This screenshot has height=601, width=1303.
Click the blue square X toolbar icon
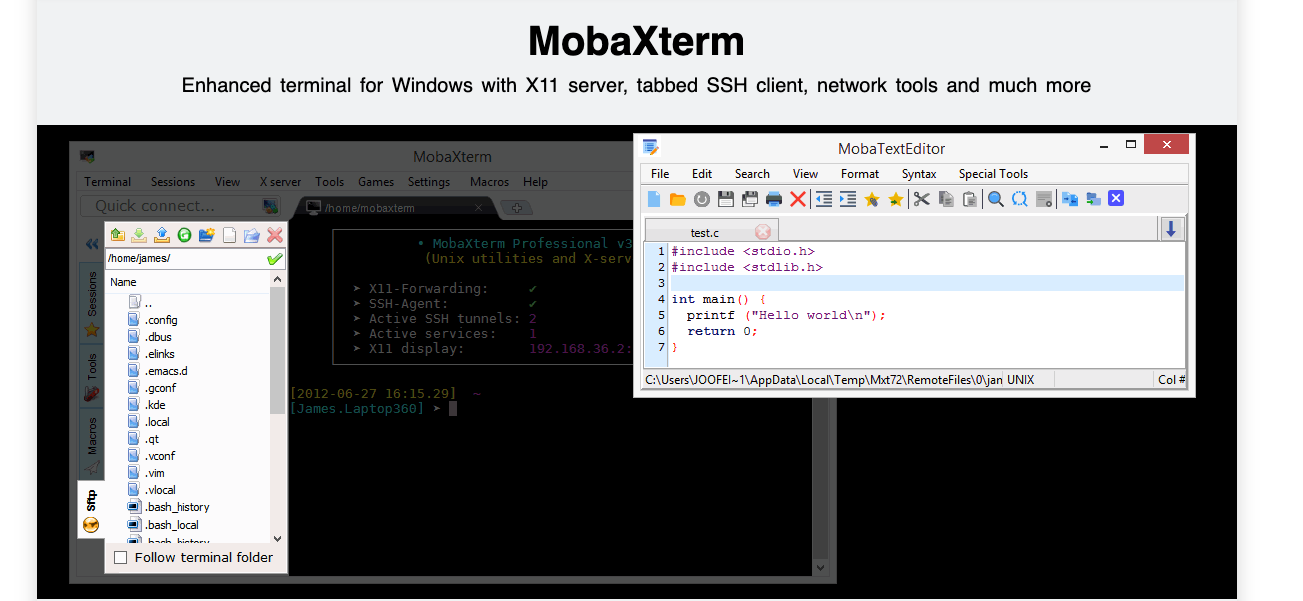pyautogui.click(x=1117, y=198)
